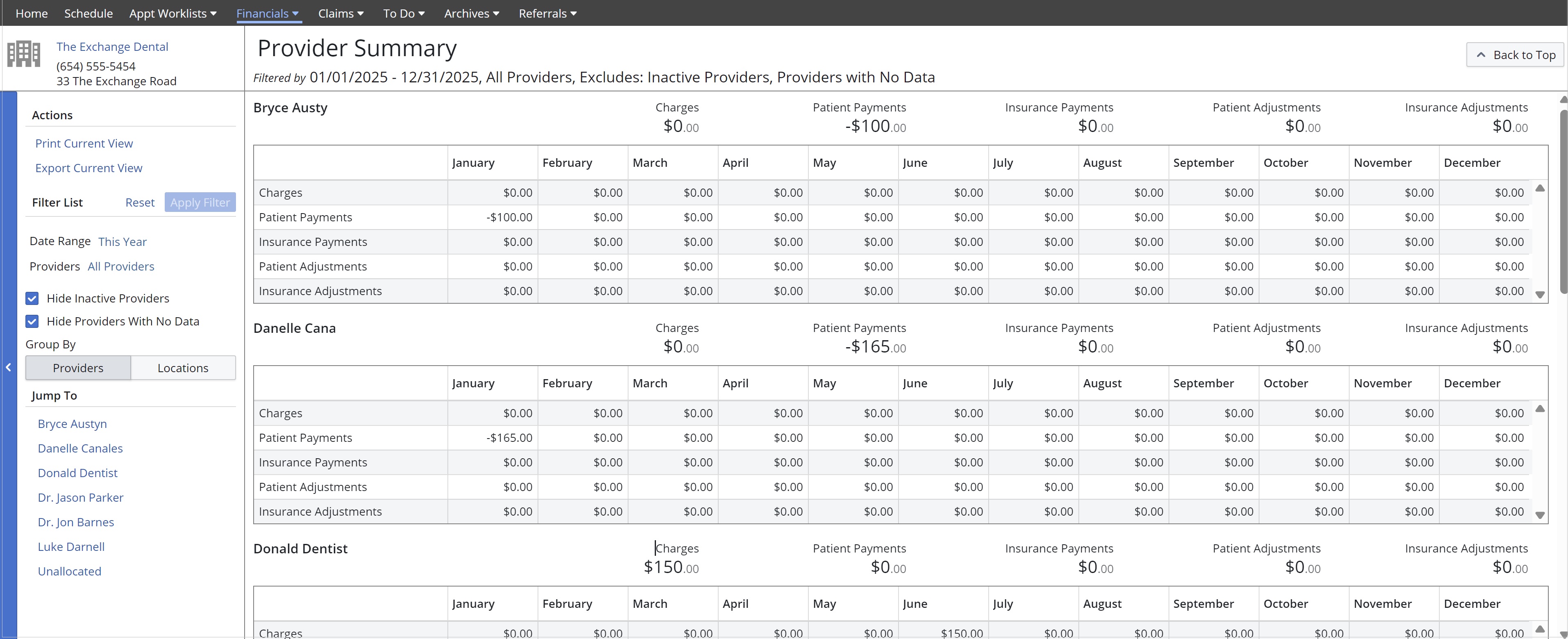Open the Referrals dropdown menu

point(548,14)
